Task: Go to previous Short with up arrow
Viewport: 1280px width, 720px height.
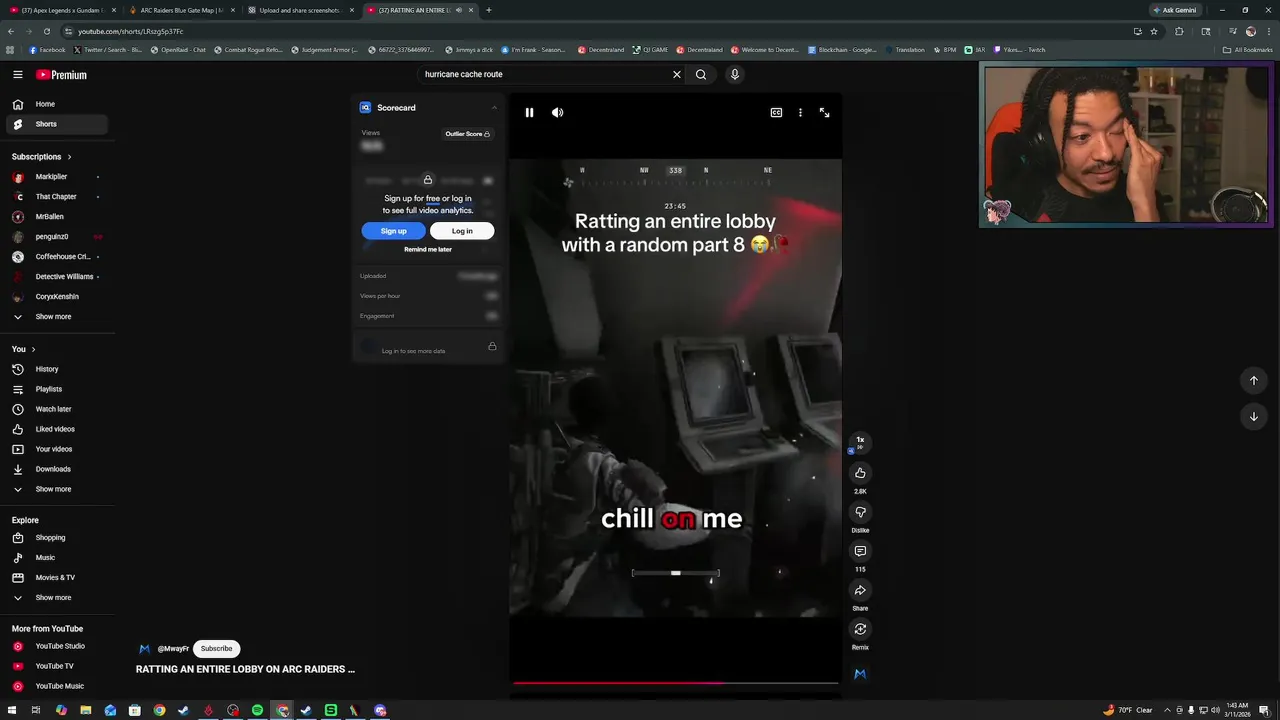Action: 1253,380
